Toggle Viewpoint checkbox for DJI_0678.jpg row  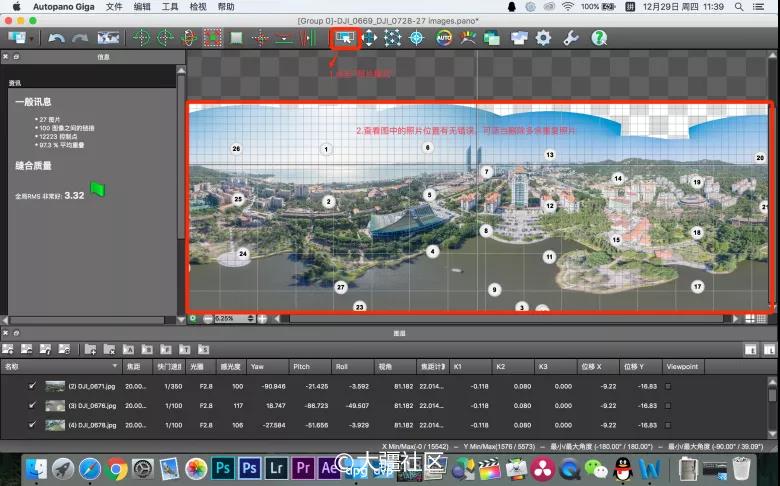[x=669, y=425]
